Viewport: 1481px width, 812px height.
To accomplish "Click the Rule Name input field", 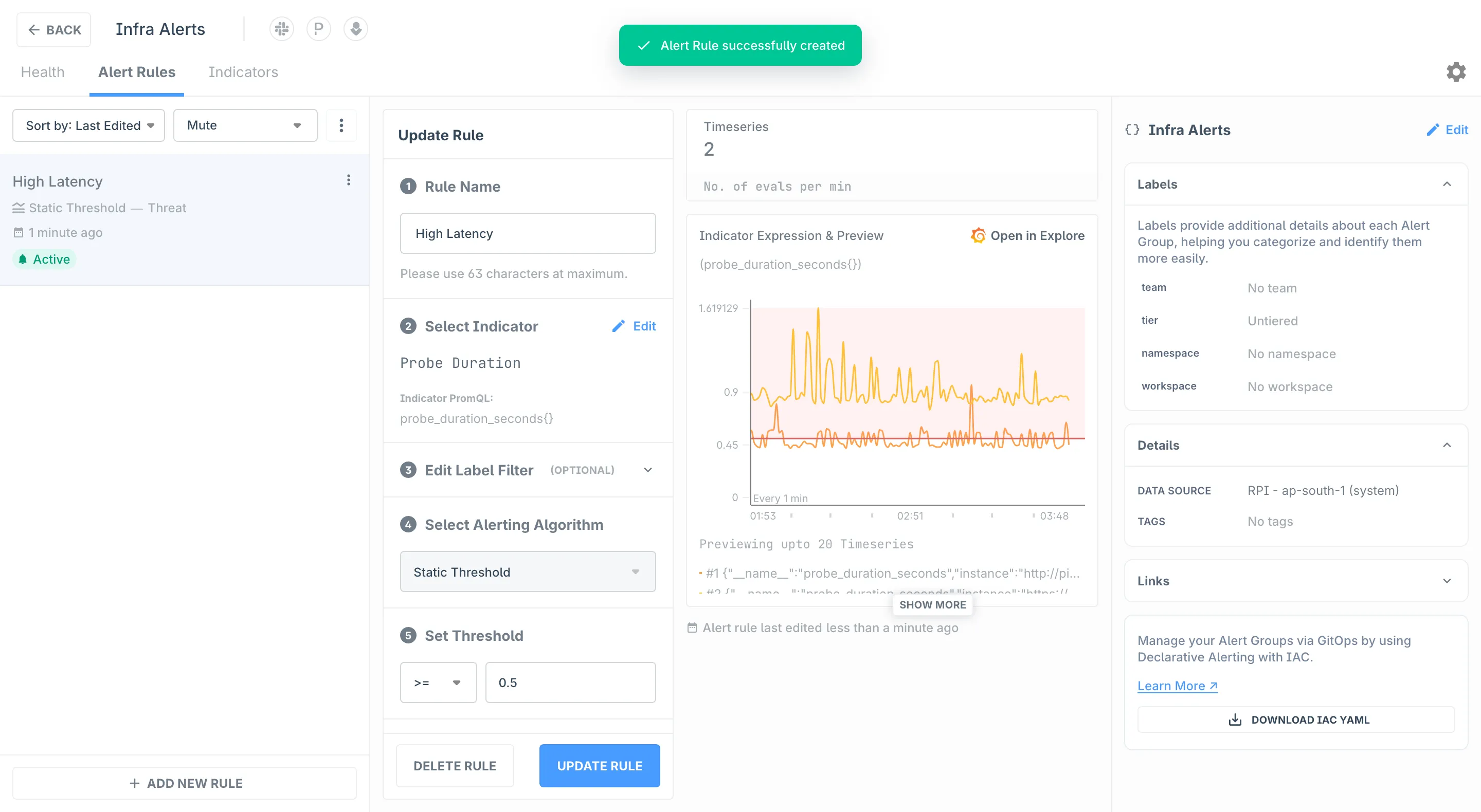I will pos(527,233).
